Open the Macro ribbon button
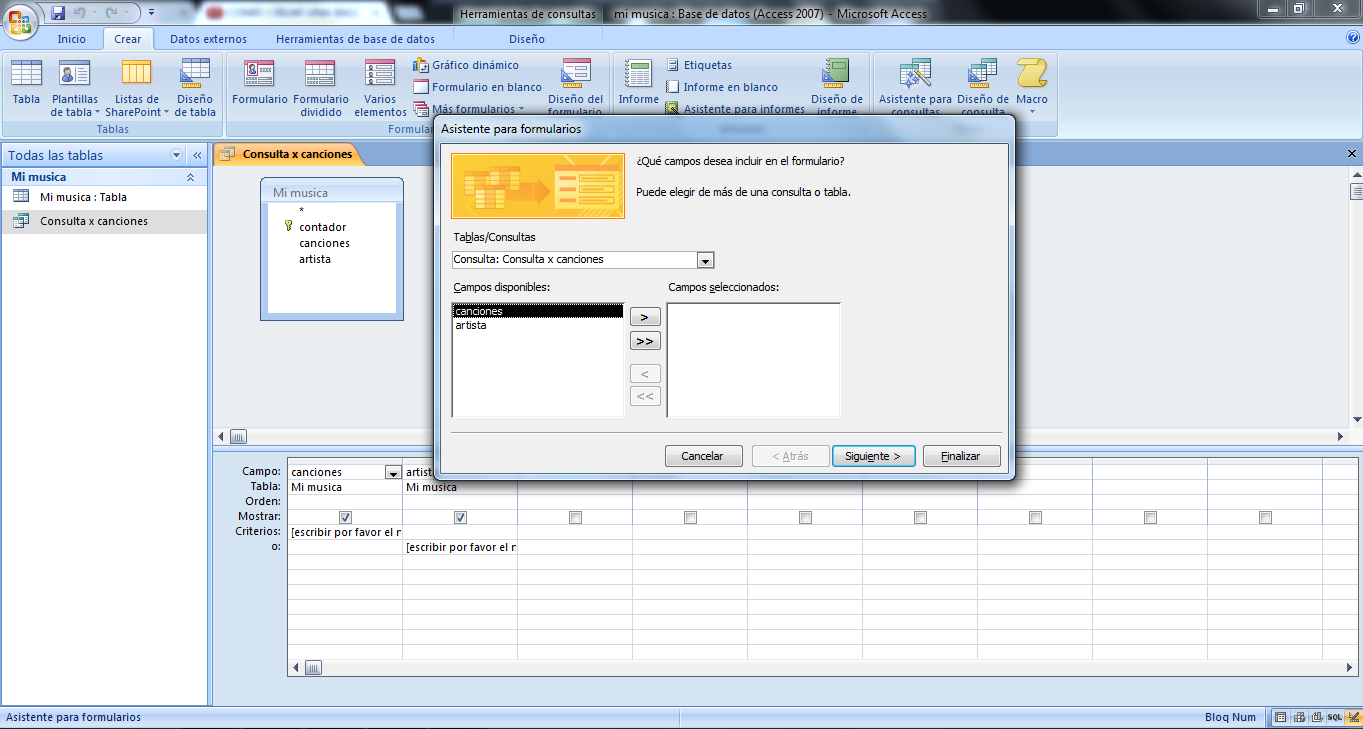The image size is (1363, 729). click(x=1032, y=87)
